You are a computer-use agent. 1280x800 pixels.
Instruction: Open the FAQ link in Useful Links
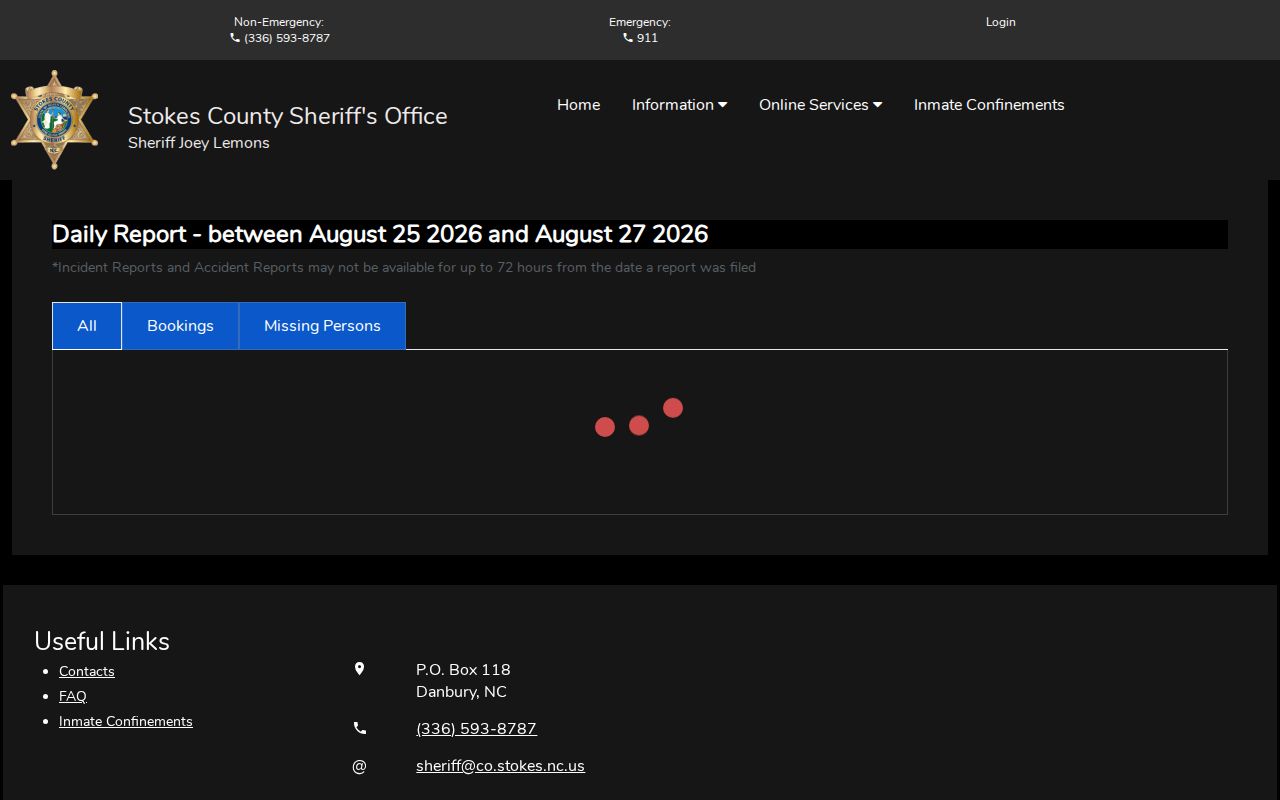pos(73,696)
